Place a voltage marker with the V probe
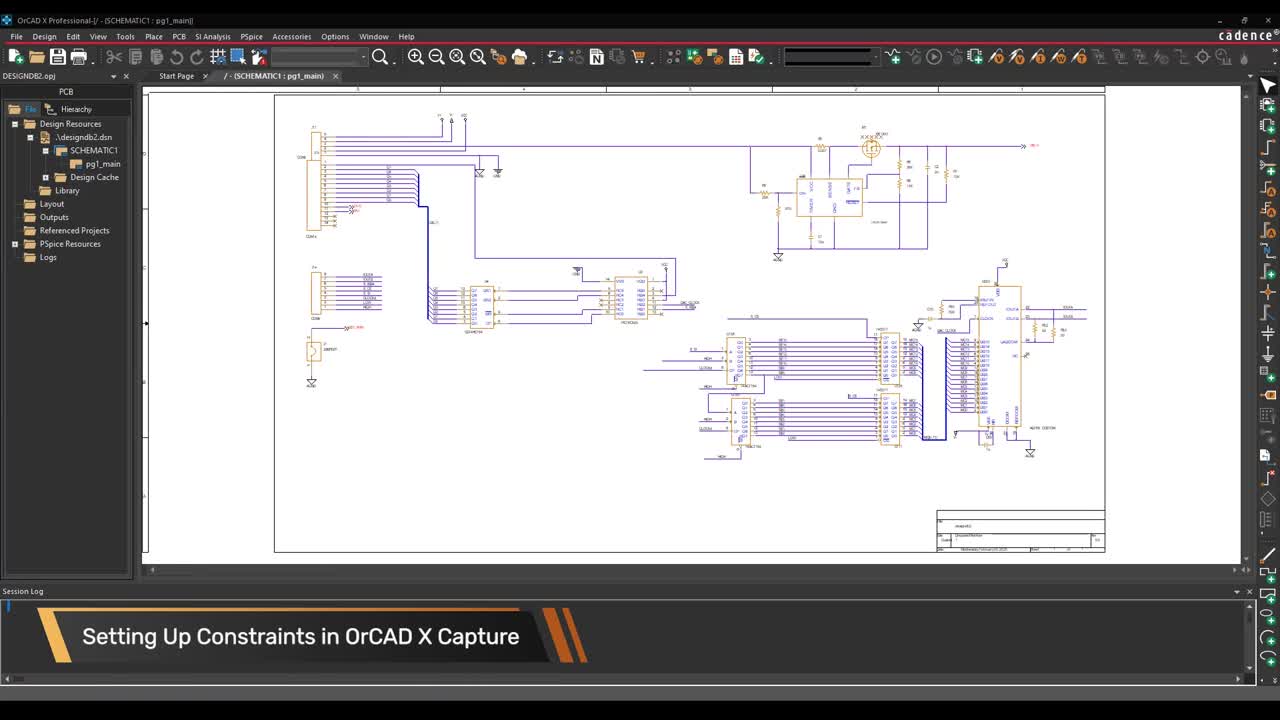 (996, 57)
